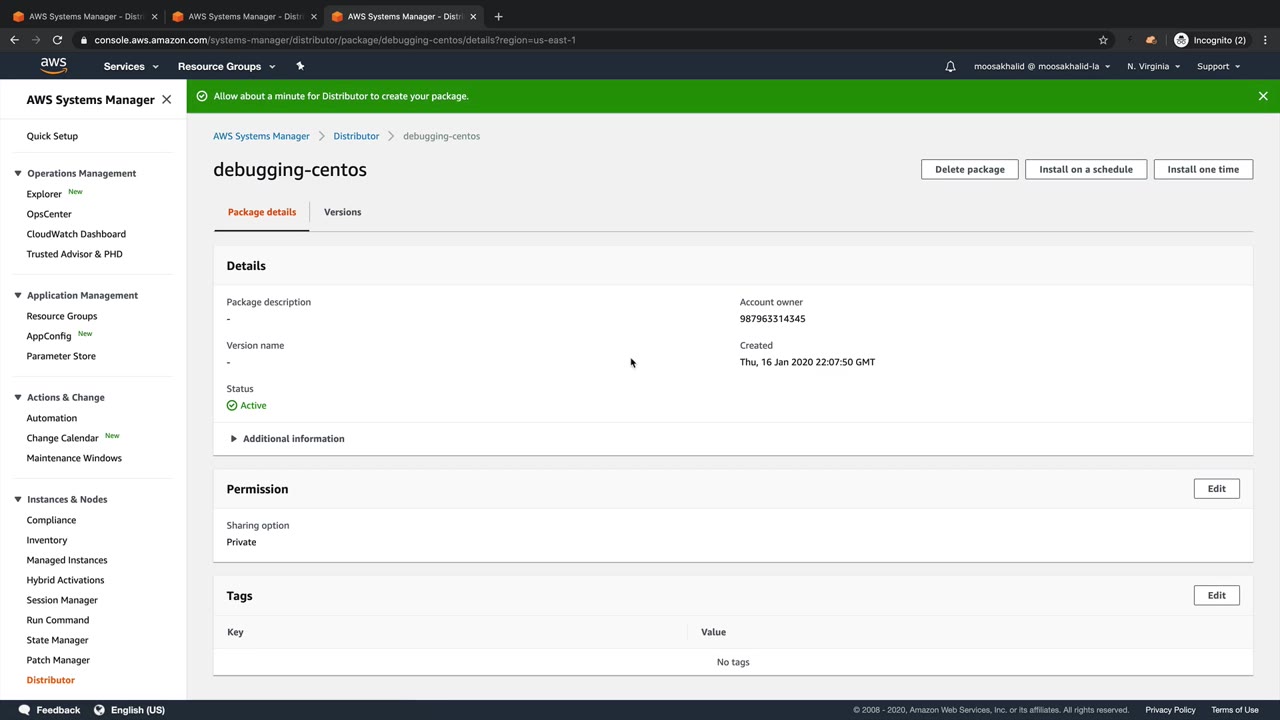Switch to the Versions tab
The image size is (1280, 720).
point(342,212)
